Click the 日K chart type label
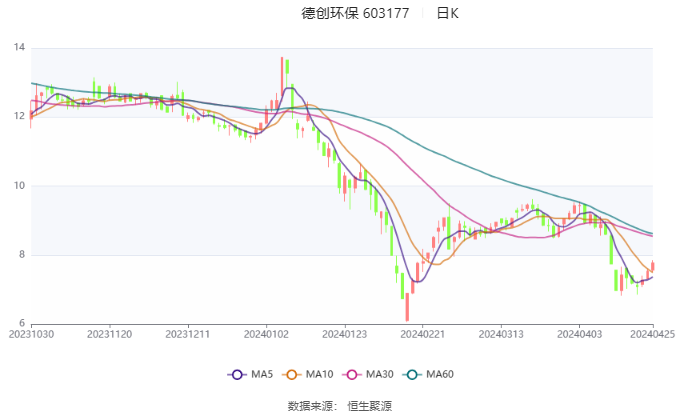The image size is (680, 413). (x=448, y=13)
